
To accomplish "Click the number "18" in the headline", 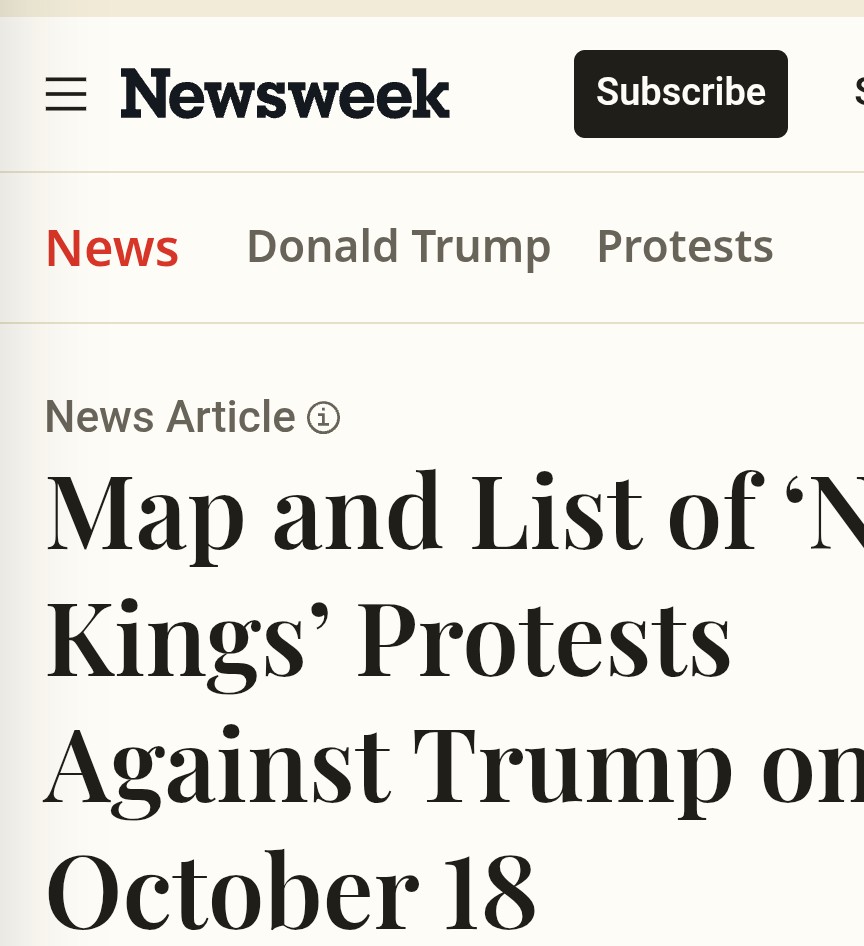I will [488, 888].
